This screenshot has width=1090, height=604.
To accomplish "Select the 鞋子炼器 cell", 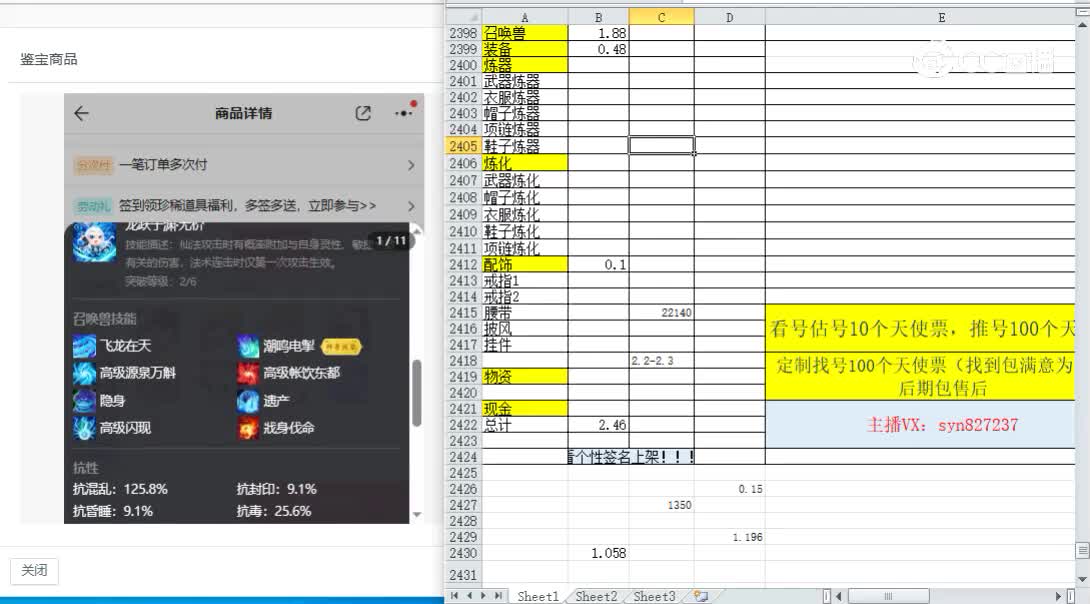I will [x=525, y=146].
